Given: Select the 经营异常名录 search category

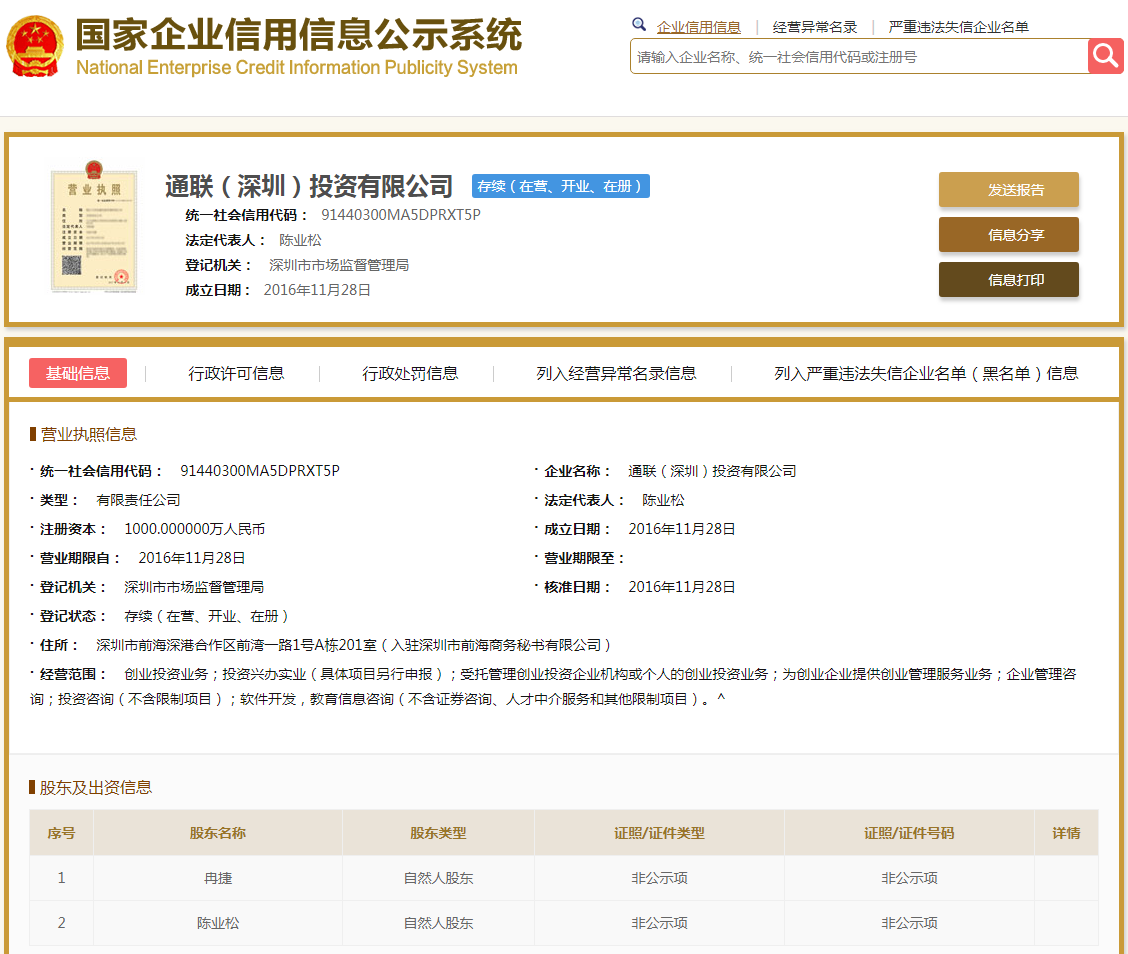Looking at the screenshot, I should tap(815, 27).
